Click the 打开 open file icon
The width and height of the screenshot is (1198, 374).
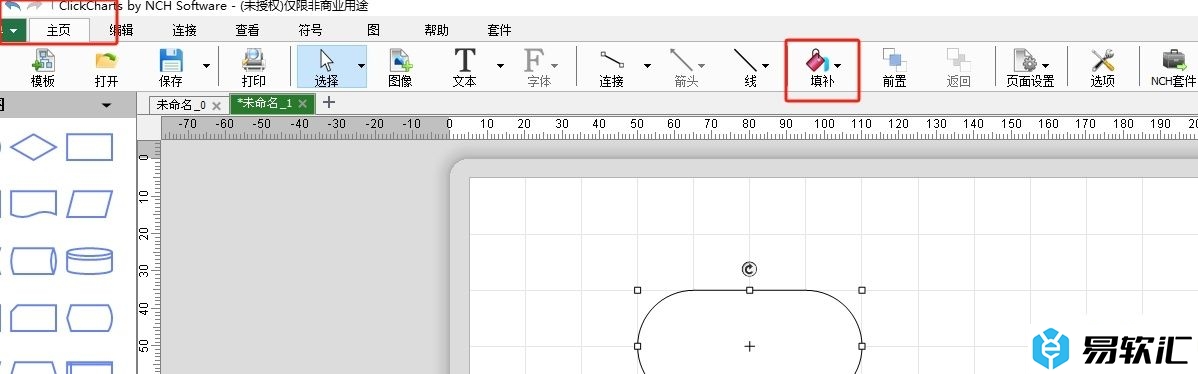pyautogui.click(x=106, y=67)
